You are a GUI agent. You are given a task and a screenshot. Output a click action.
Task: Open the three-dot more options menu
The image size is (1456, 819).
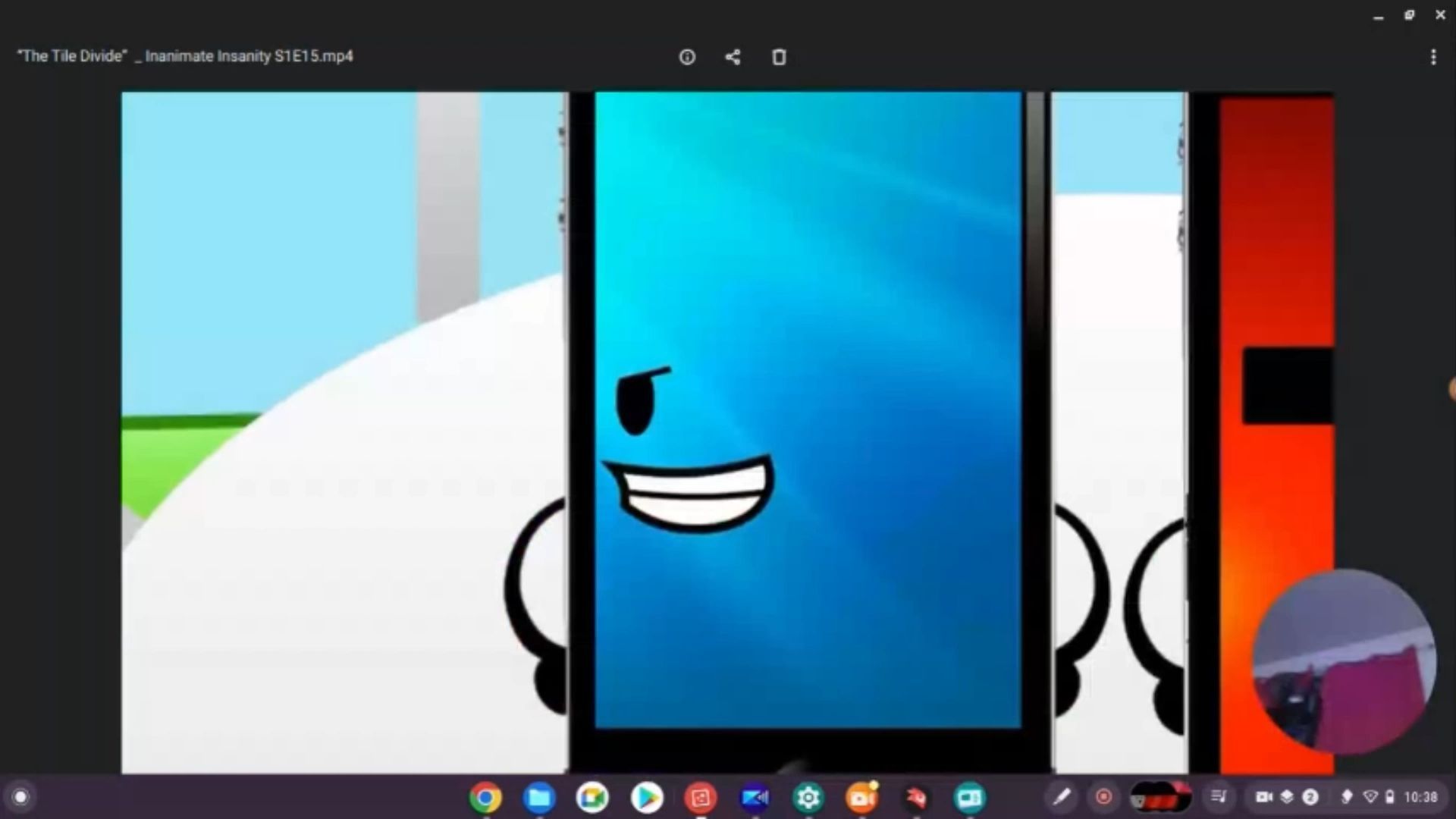(1433, 57)
